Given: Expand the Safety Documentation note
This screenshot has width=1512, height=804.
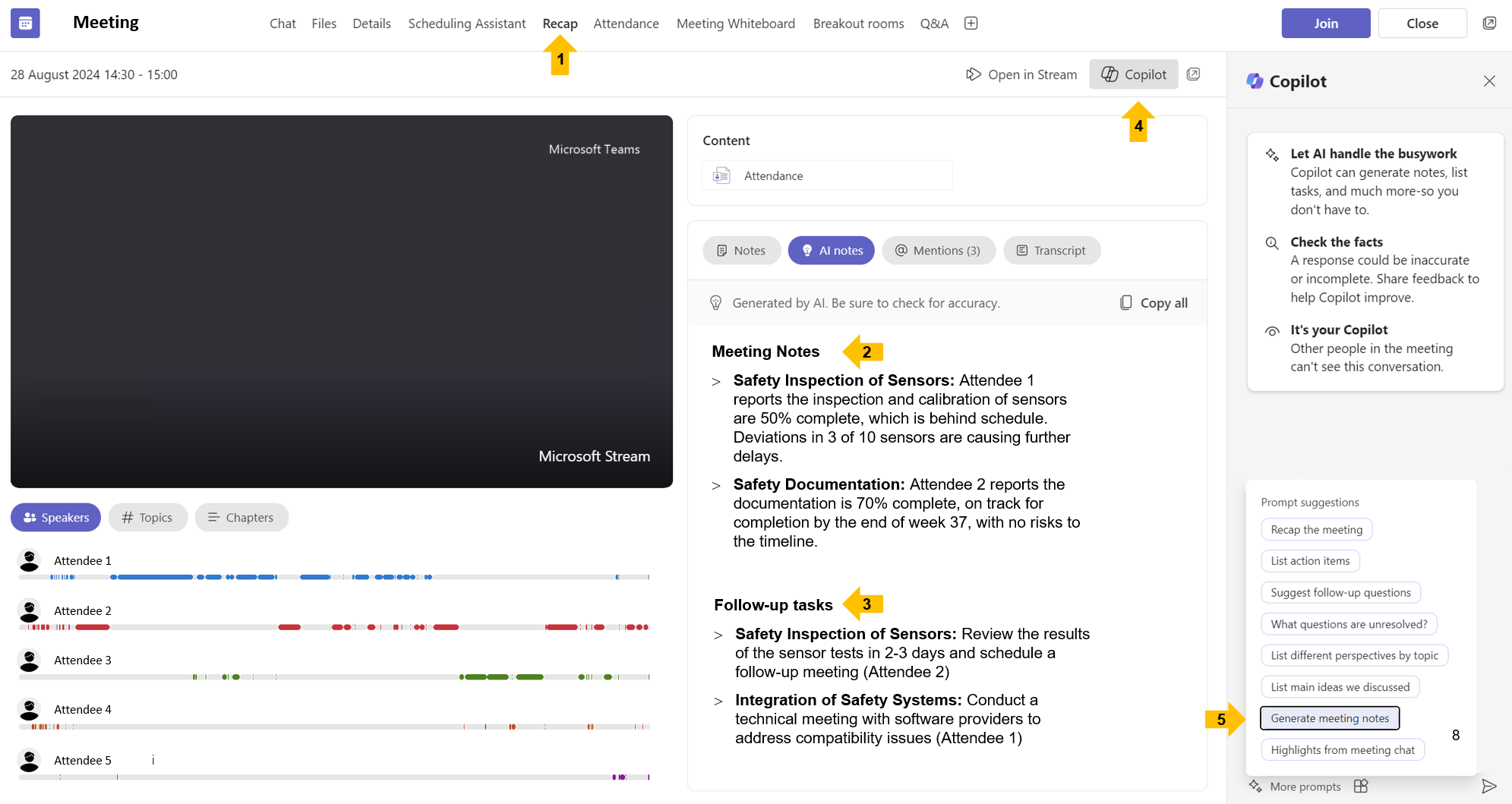Looking at the screenshot, I should pos(716,486).
